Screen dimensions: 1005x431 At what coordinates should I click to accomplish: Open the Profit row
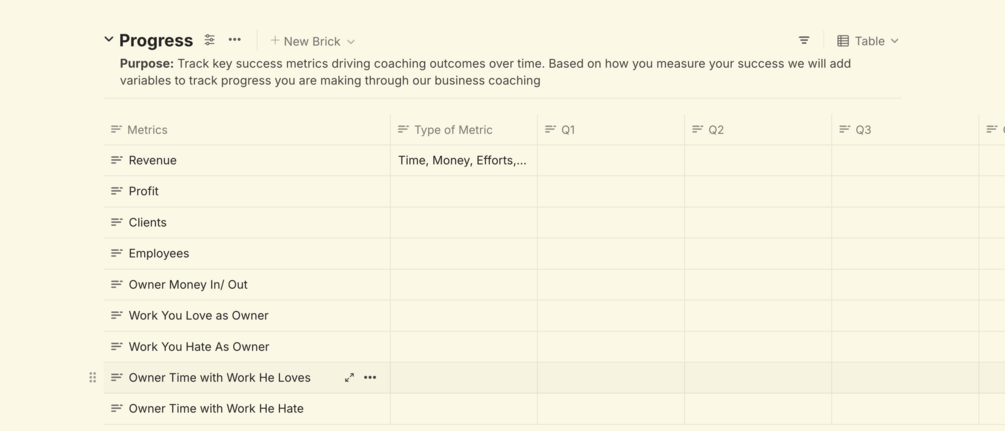pyautogui.click(x=144, y=191)
